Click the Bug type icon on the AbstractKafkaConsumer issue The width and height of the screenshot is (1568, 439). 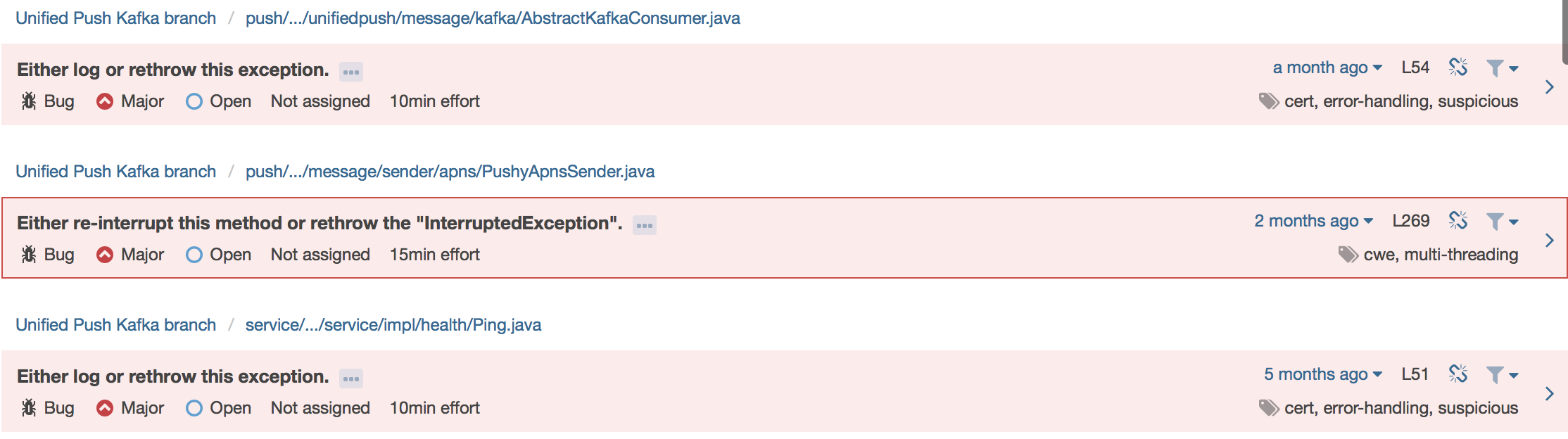point(28,101)
